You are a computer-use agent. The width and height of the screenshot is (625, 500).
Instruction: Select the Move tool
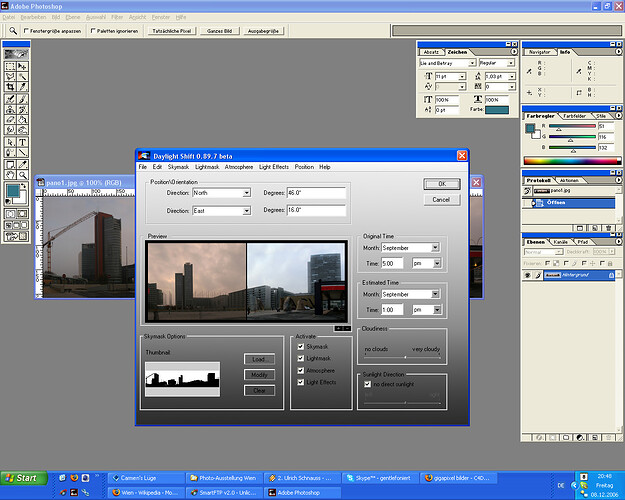[22, 66]
